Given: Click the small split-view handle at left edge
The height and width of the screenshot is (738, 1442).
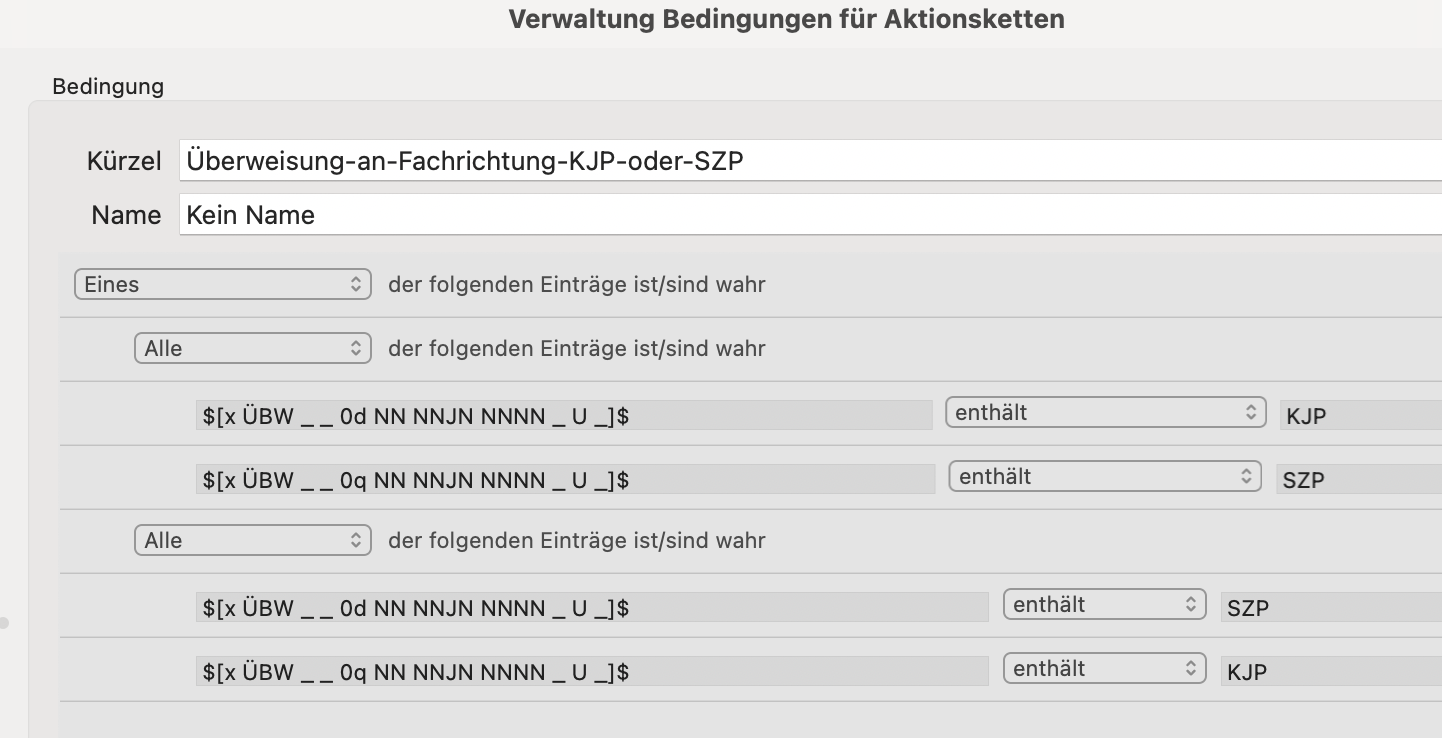Looking at the screenshot, I should click(x=4, y=623).
